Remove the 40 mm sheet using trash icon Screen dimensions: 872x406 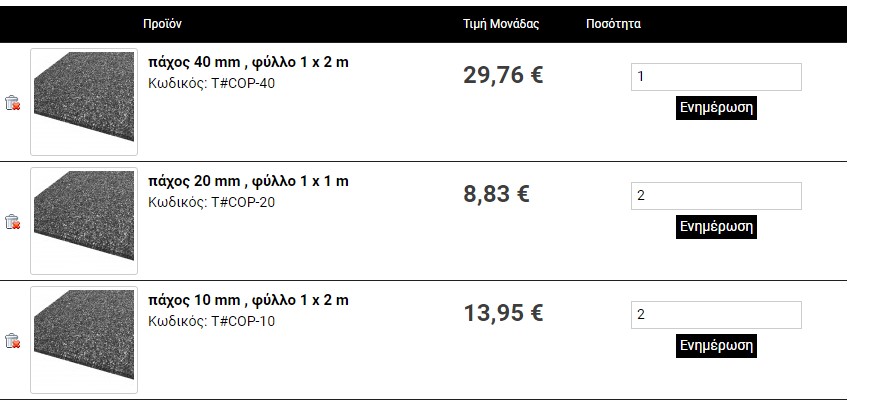12,103
